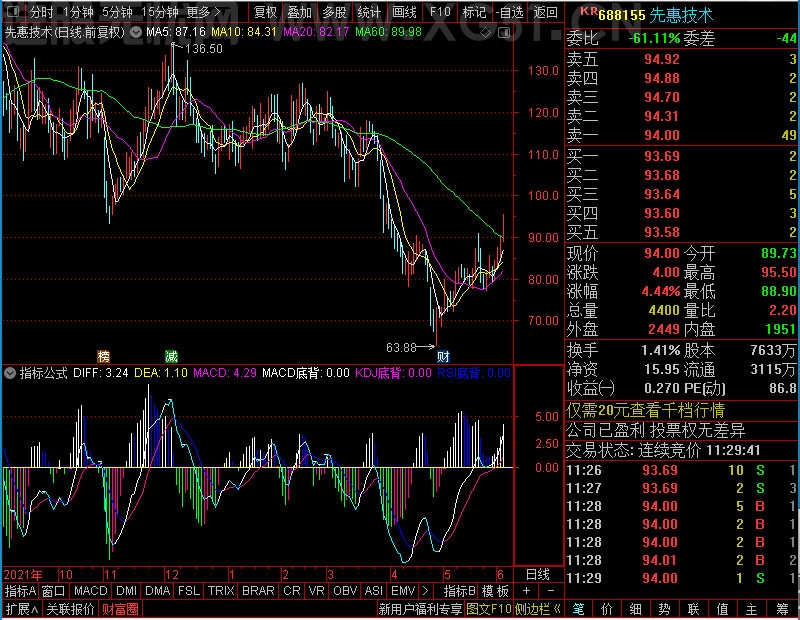
Task: Apply the VR indicator
Action: (x=316, y=590)
